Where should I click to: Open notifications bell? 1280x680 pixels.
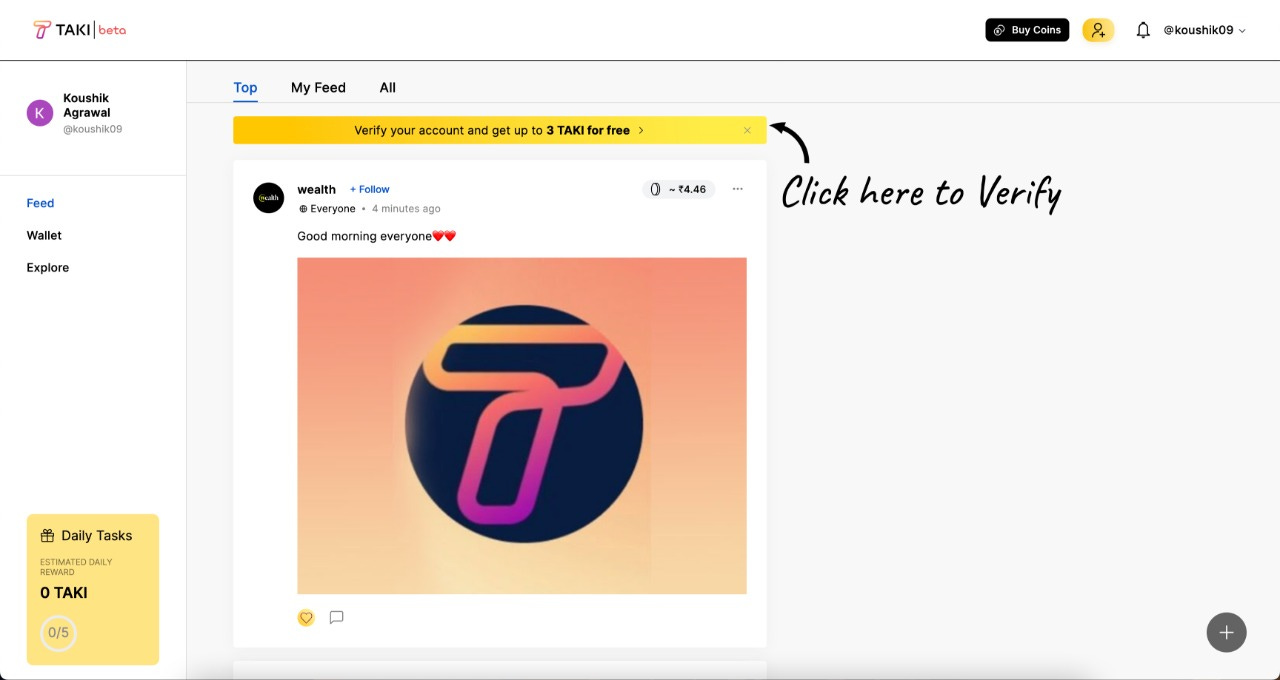1143,31
